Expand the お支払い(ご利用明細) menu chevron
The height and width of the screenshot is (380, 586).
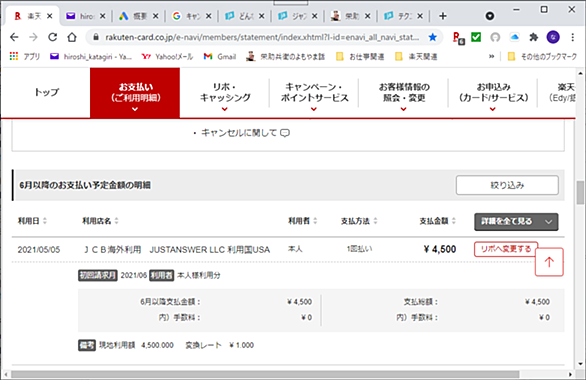tap(135, 109)
